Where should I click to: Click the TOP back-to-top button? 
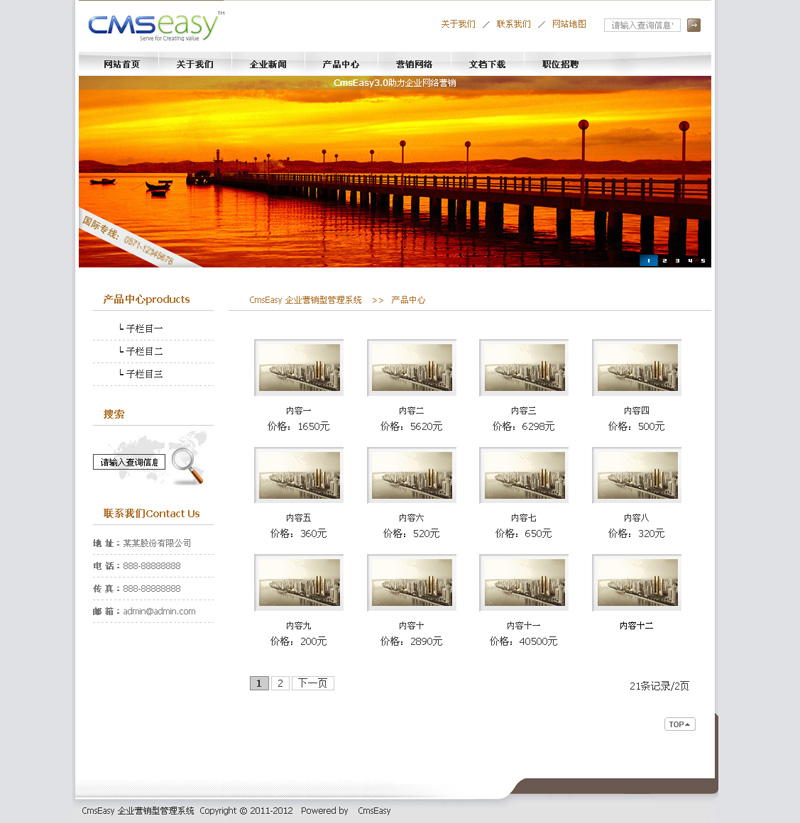(679, 724)
